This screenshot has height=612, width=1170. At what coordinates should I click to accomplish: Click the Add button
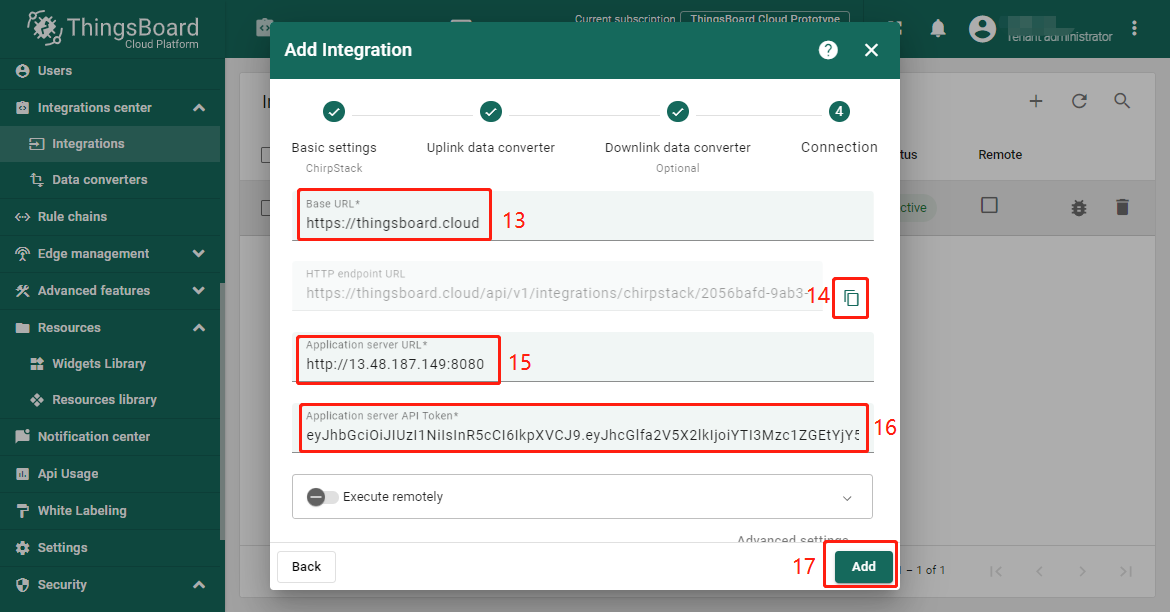(863, 566)
